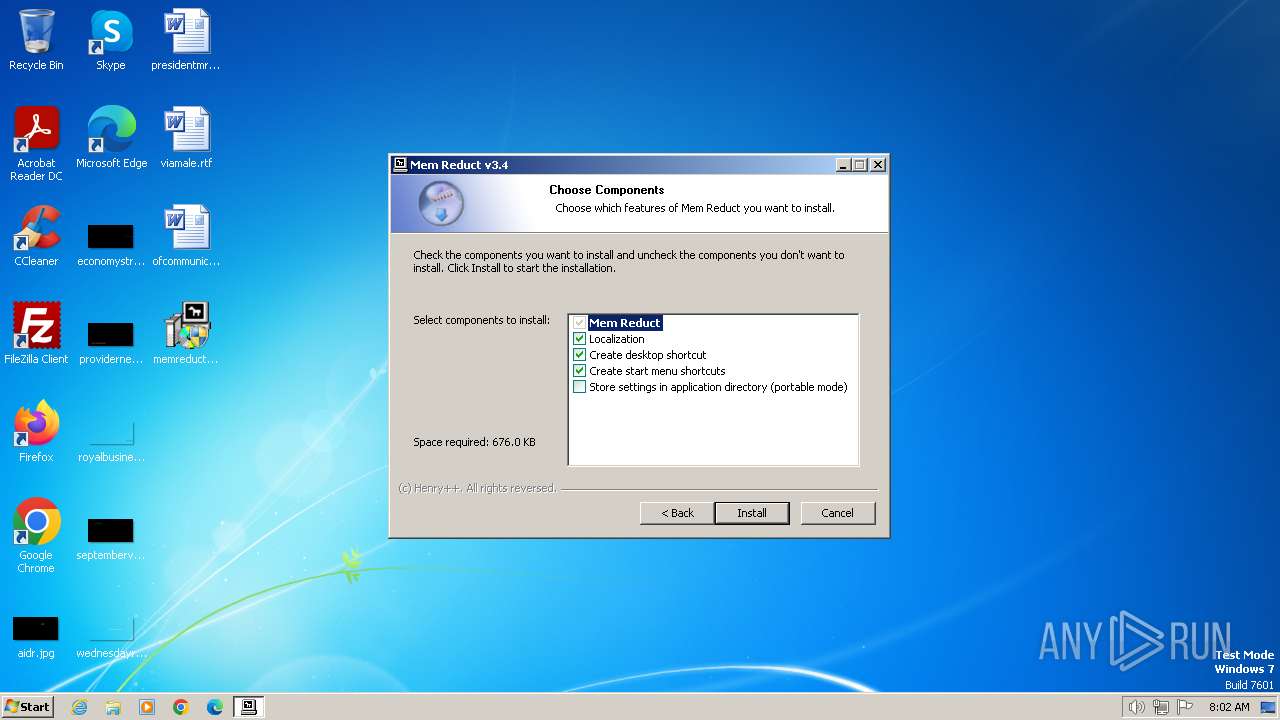1280x720 pixels.
Task: Click the Show desktop button
Action: 1268,707
